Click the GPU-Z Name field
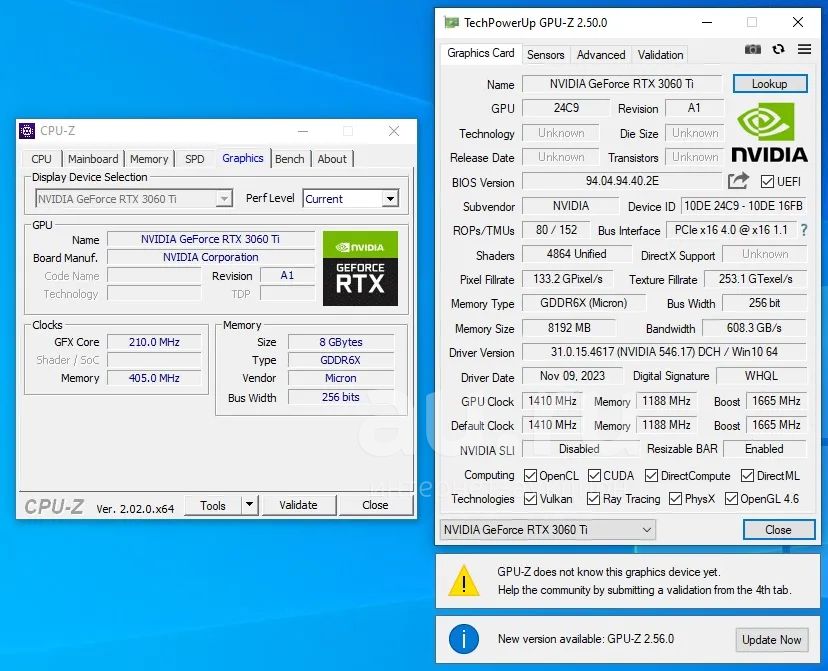The width and height of the screenshot is (828, 671). tap(622, 83)
